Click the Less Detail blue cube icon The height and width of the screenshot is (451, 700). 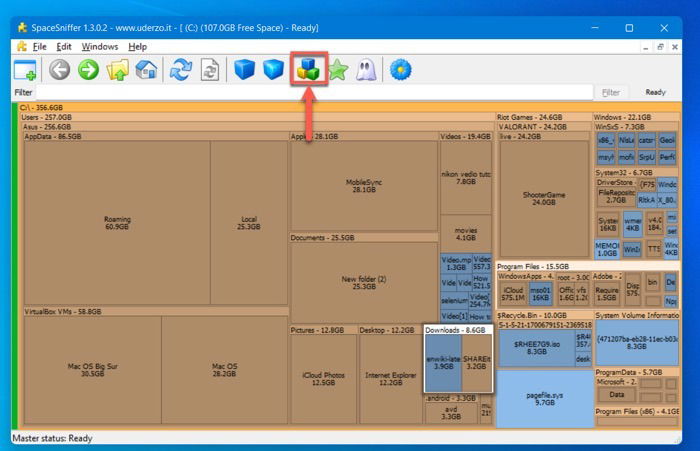pos(244,70)
